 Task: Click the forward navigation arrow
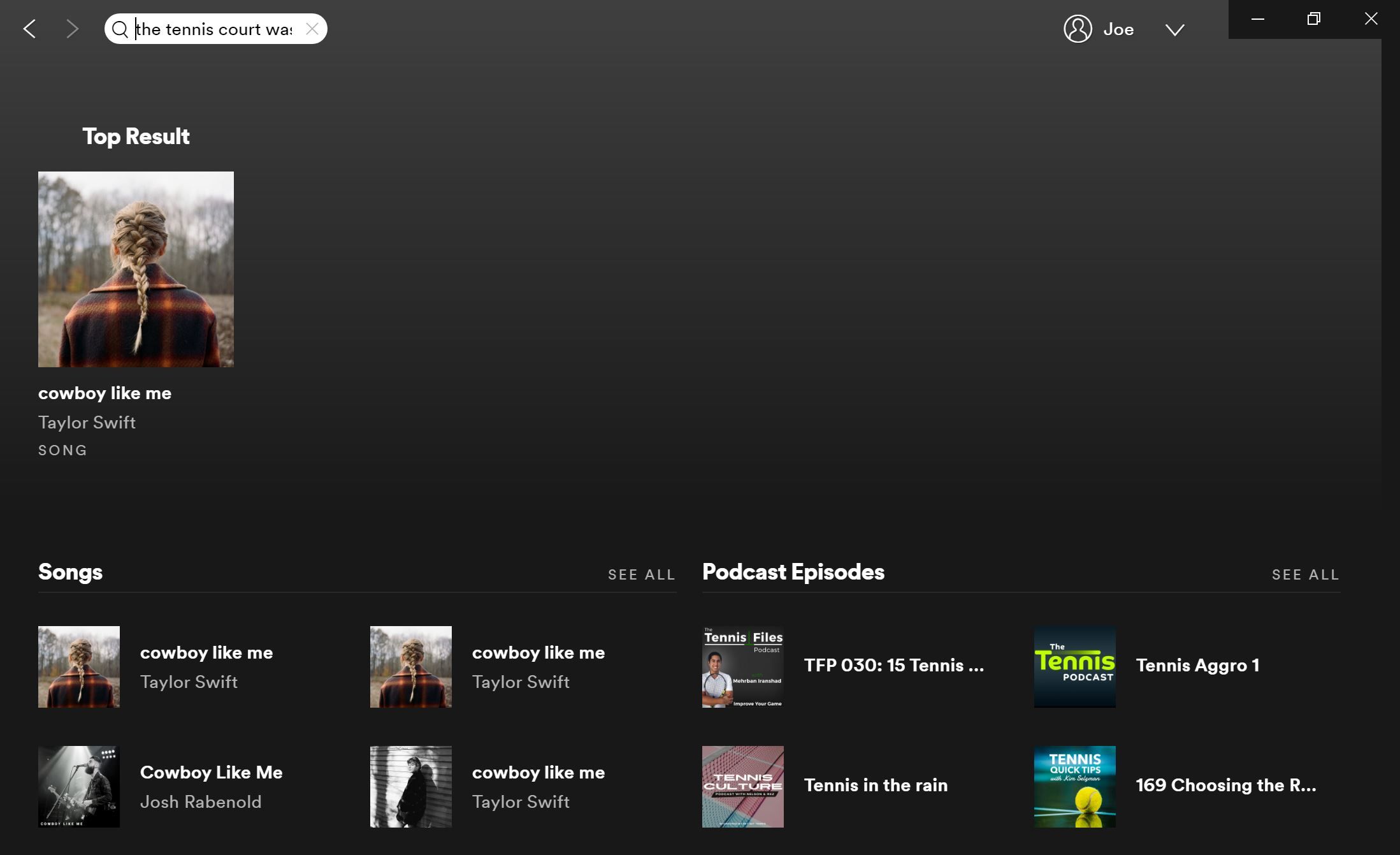72,29
